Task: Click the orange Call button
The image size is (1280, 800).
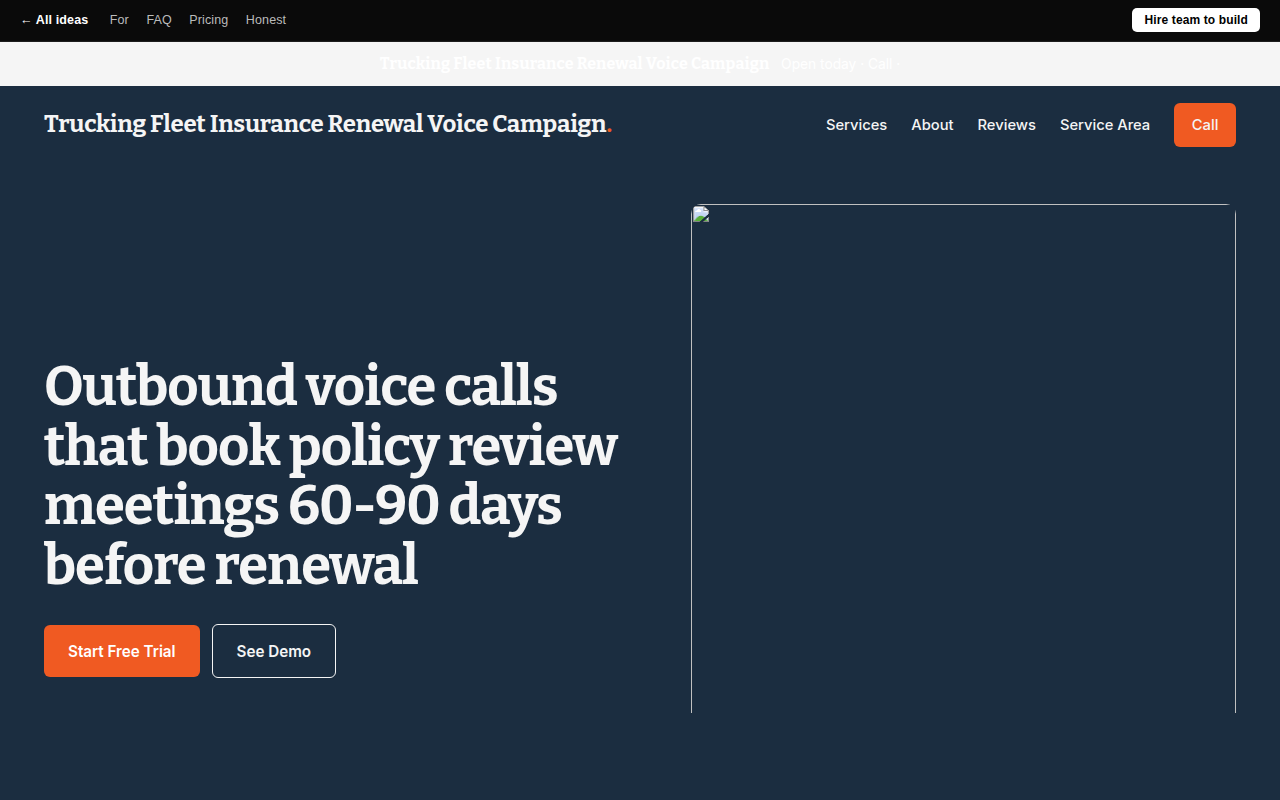Action: (1205, 125)
